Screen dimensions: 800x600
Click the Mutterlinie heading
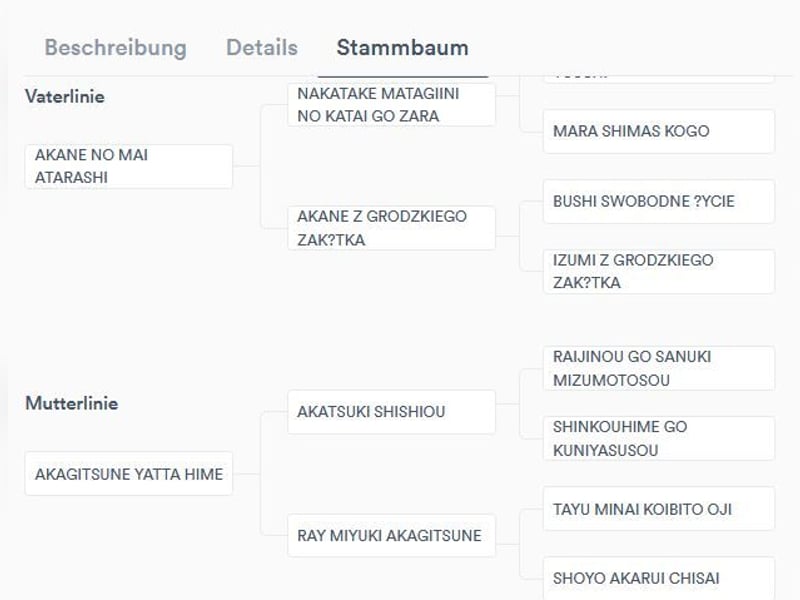(71, 403)
